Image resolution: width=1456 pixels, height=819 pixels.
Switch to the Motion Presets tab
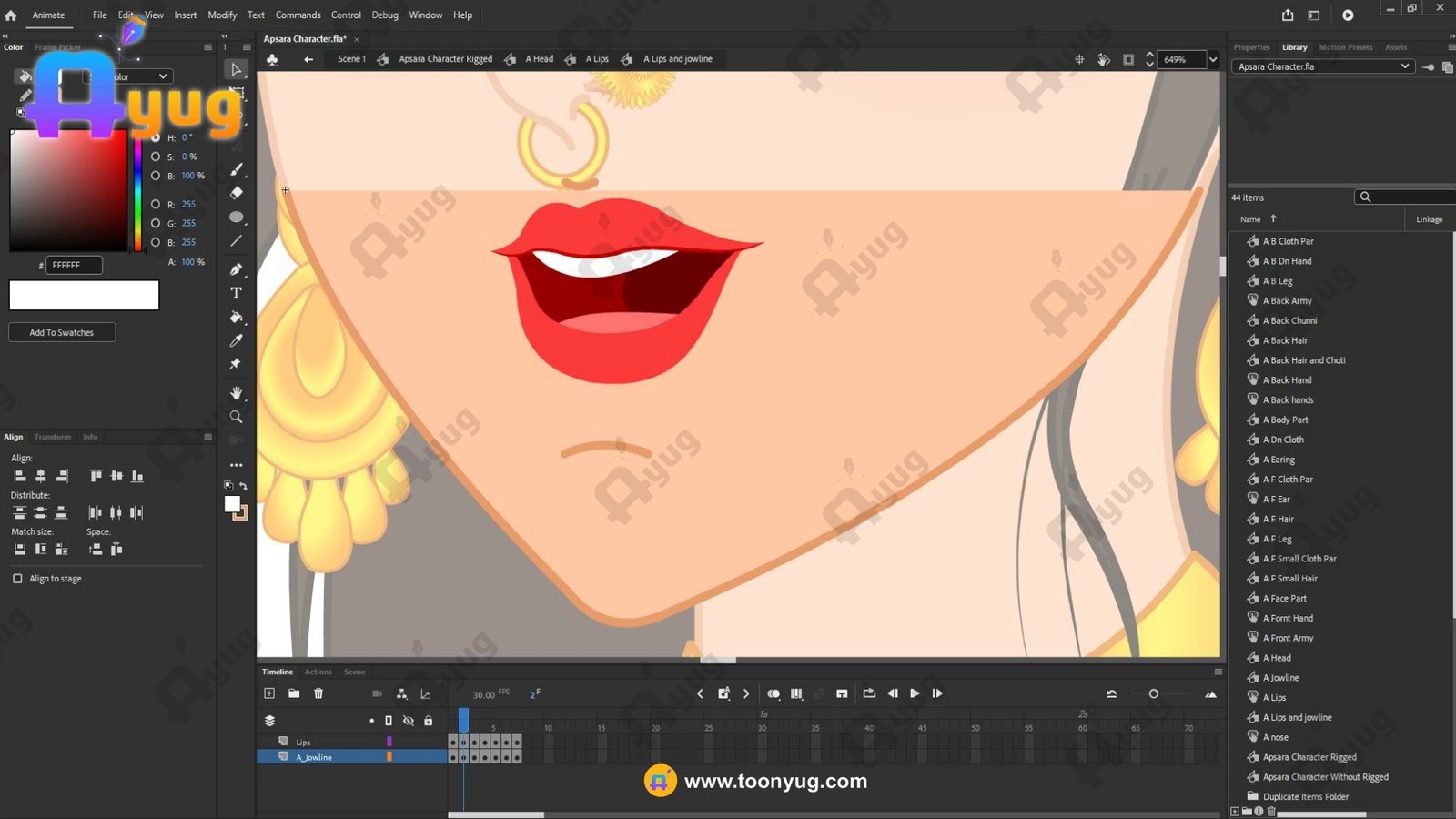point(1345,47)
